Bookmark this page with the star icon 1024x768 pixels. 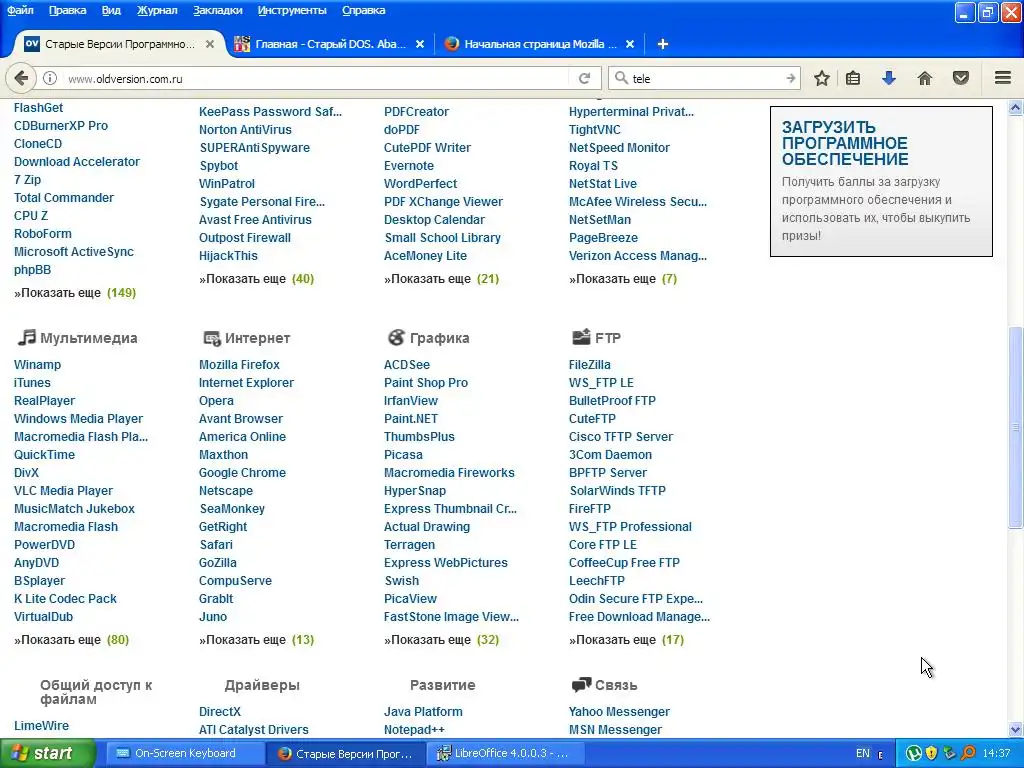pyautogui.click(x=822, y=78)
